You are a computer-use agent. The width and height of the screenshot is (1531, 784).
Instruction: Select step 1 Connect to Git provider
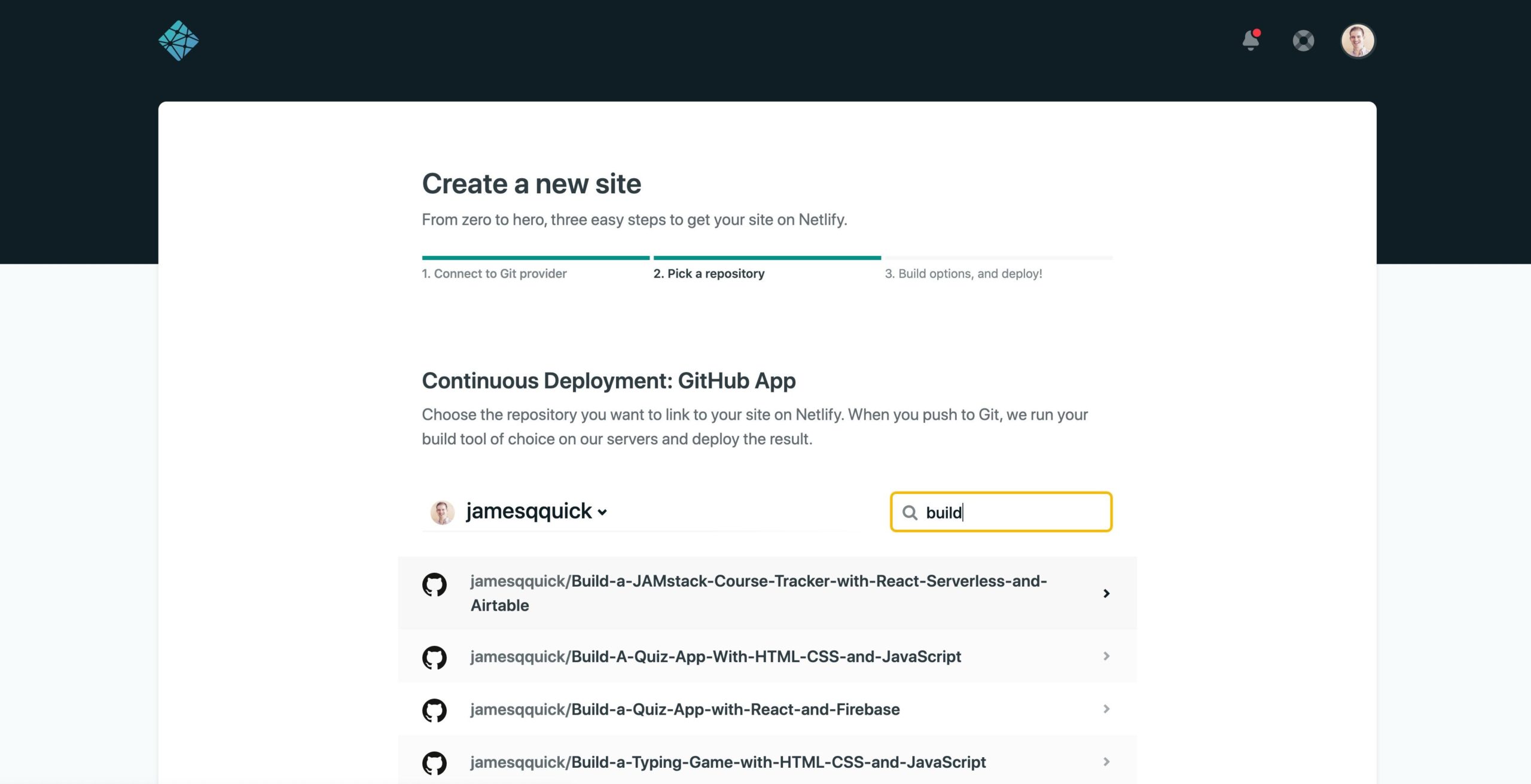point(494,273)
